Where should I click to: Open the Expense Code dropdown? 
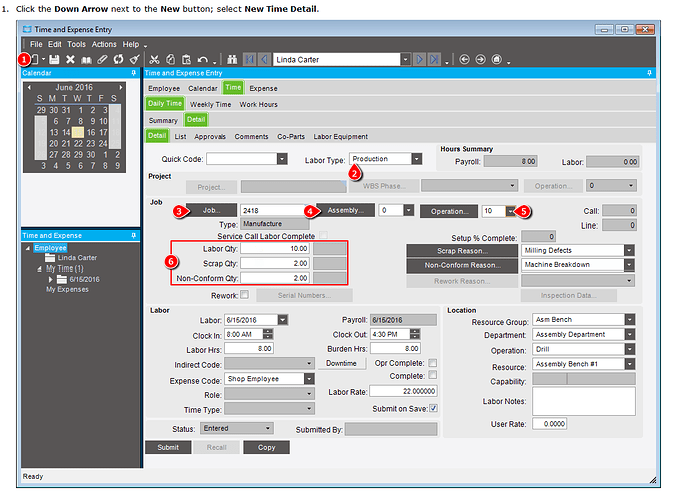tap(309, 379)
